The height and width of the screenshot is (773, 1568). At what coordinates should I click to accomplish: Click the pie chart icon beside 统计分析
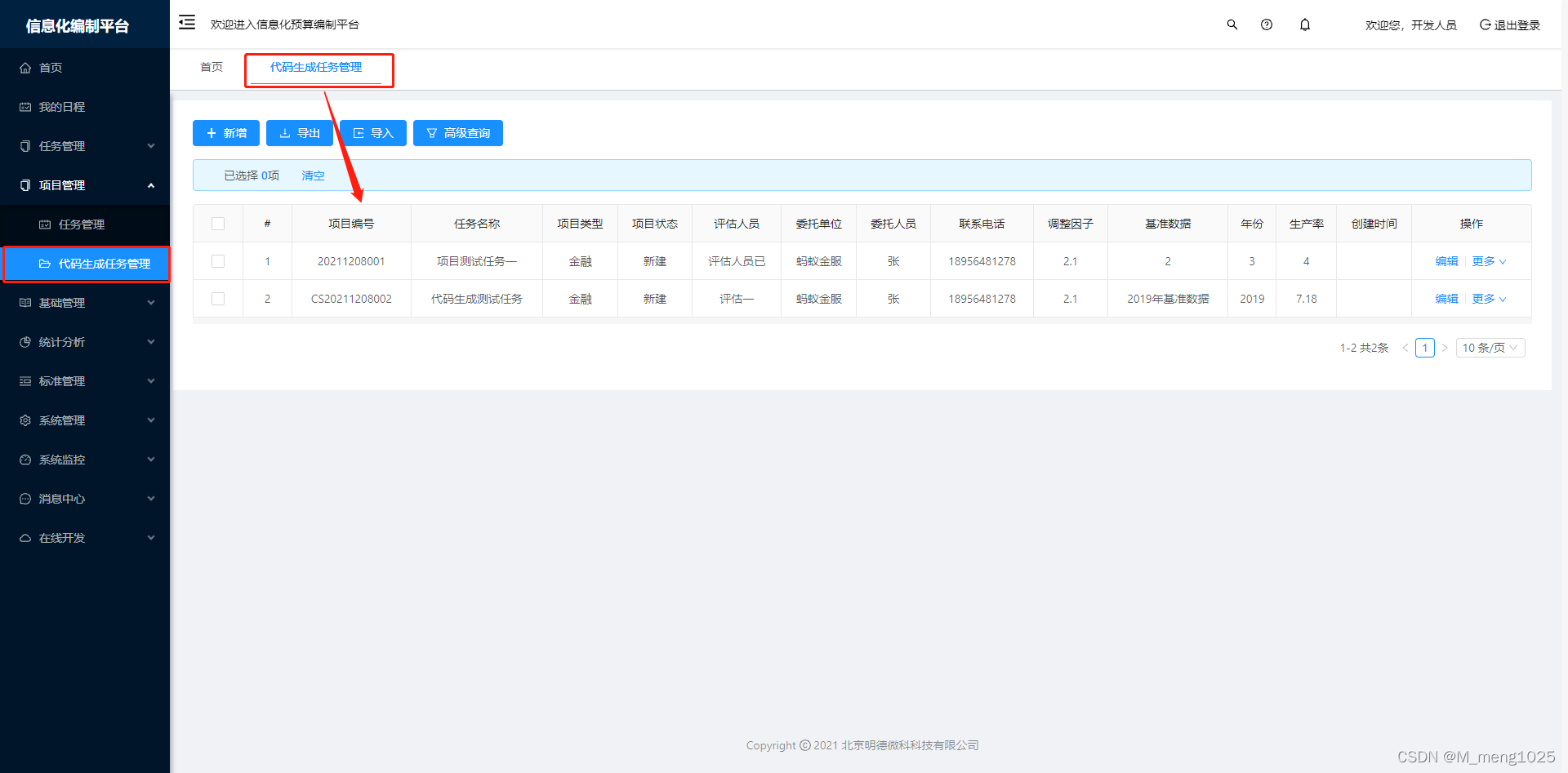(x=25, y=342)
